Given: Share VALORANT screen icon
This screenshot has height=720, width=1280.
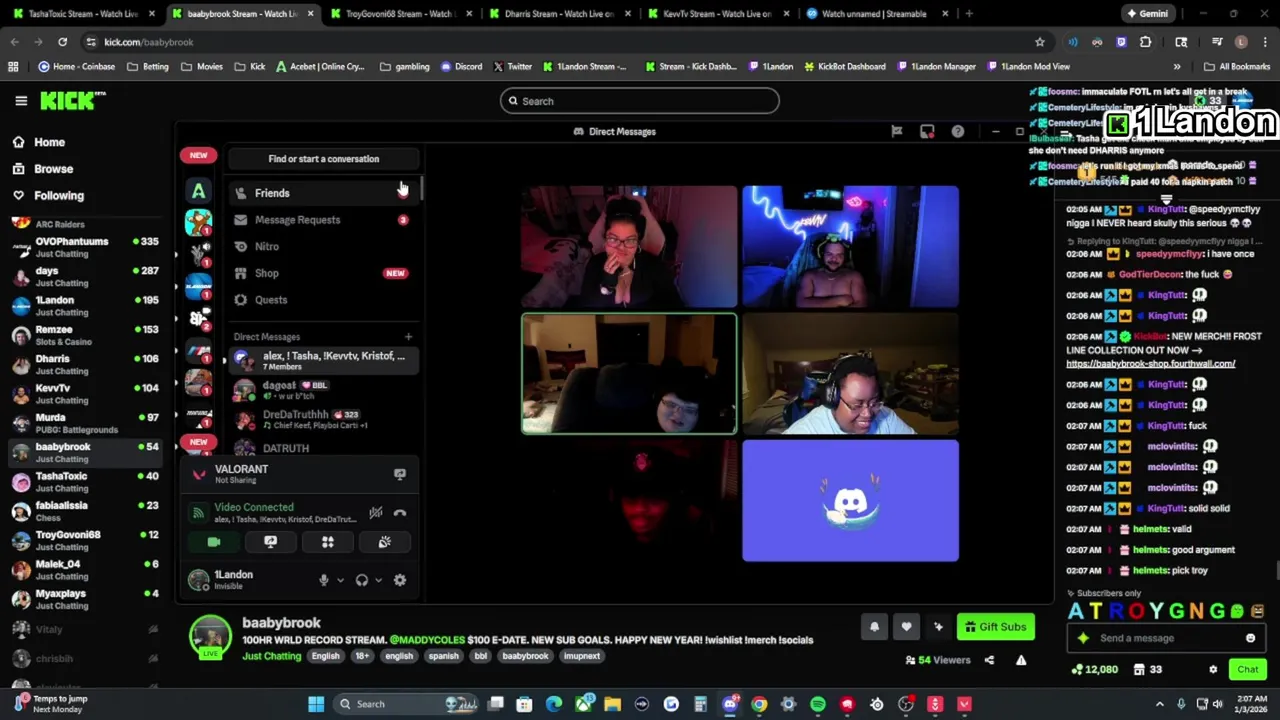Looking at the screenshot, I should (400, 474).
